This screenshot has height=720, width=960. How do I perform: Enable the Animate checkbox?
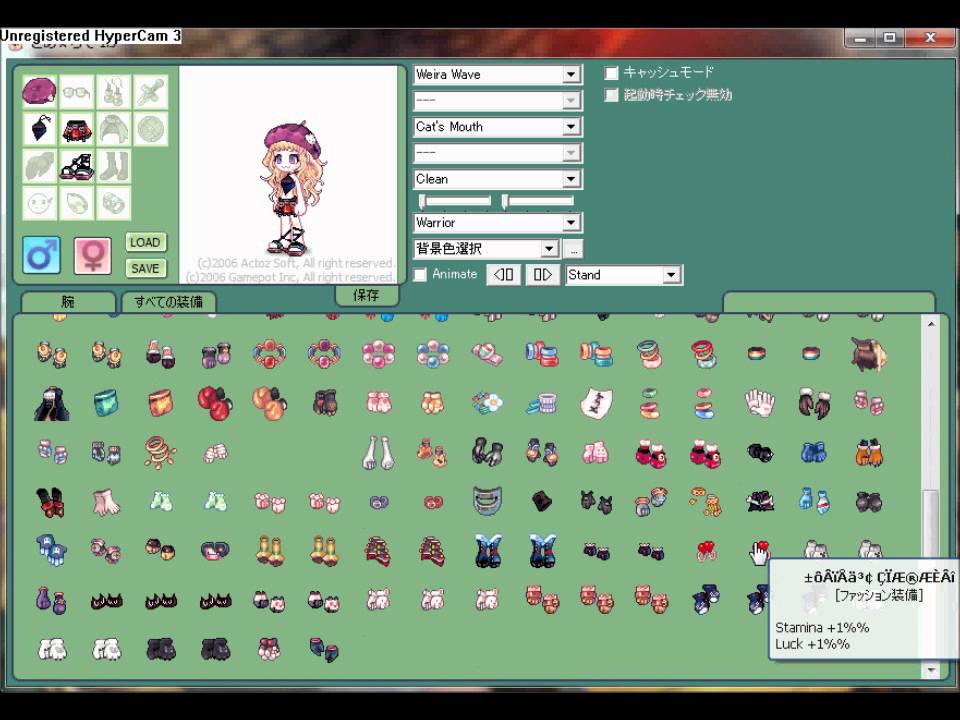pyautogui.click(x=420, y=275)
